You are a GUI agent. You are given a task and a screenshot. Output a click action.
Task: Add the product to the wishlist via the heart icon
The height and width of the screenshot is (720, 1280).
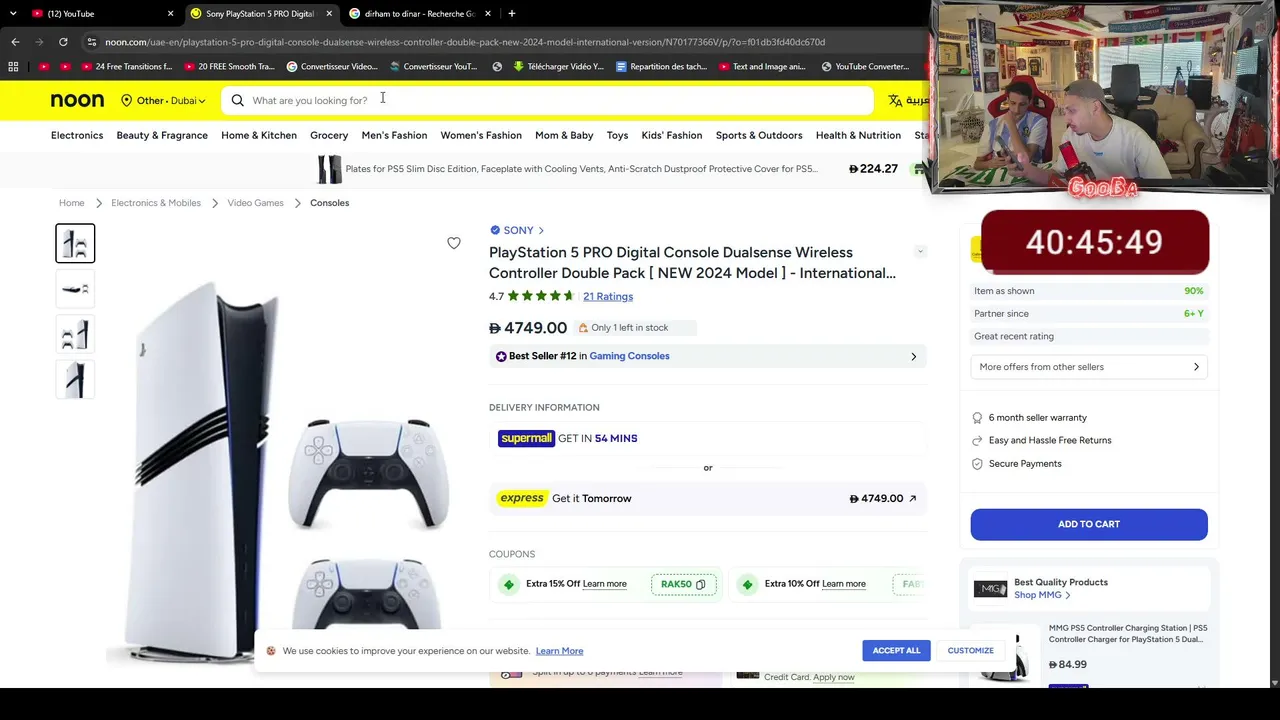(x=454, y=243)
